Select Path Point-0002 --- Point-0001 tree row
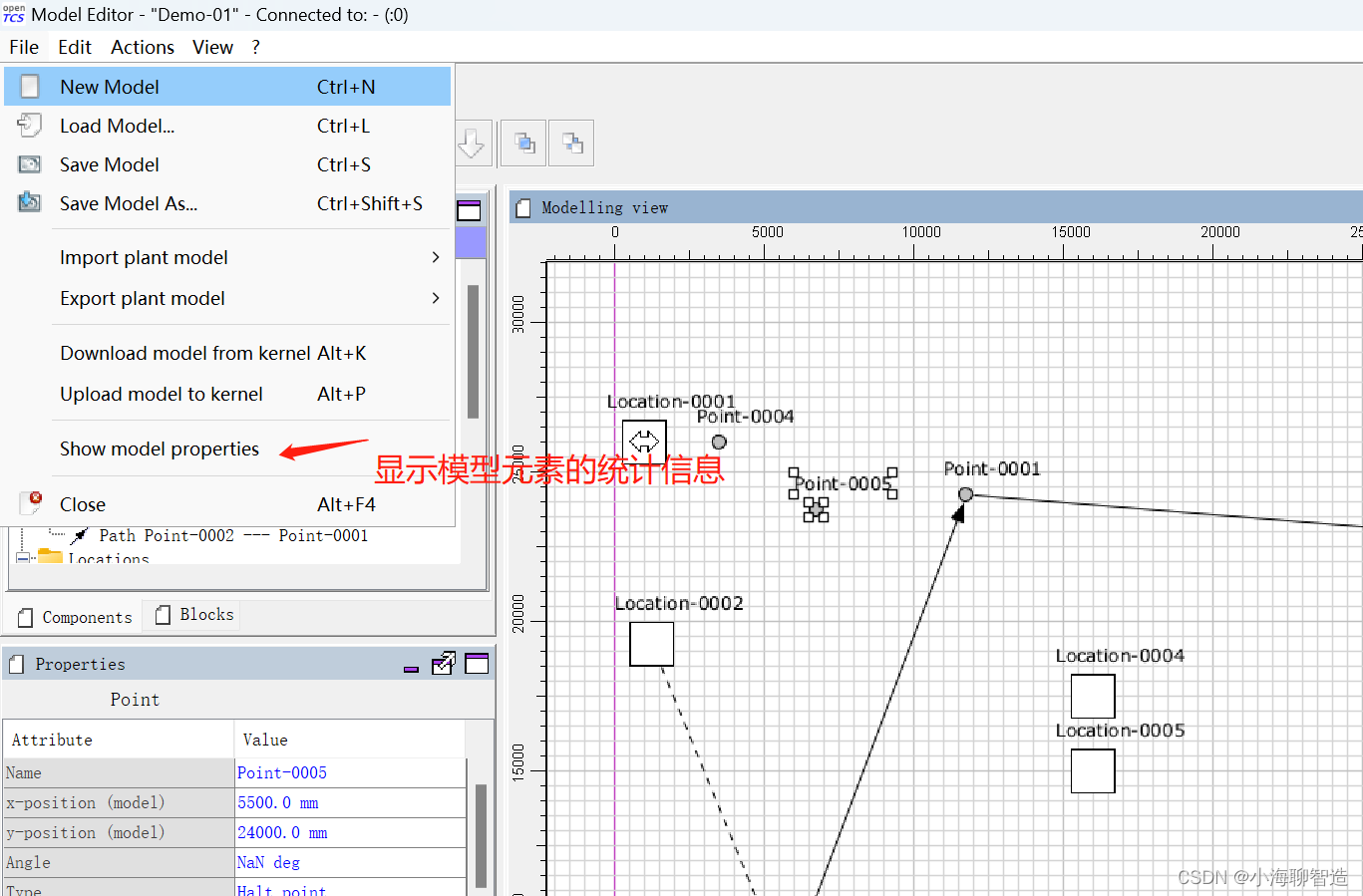 tap(233, 535)
